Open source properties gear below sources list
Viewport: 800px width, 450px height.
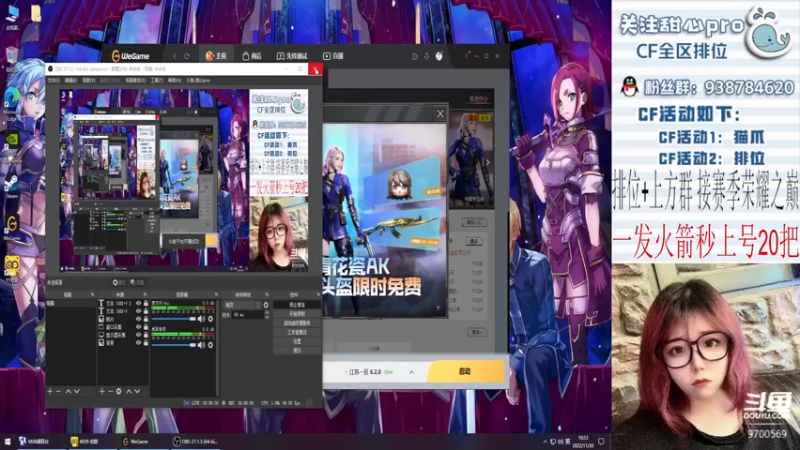click(x=119, y=391)
